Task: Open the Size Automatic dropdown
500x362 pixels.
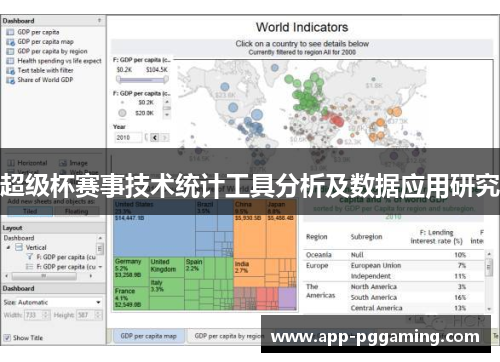Action: (x=98, y=302)
